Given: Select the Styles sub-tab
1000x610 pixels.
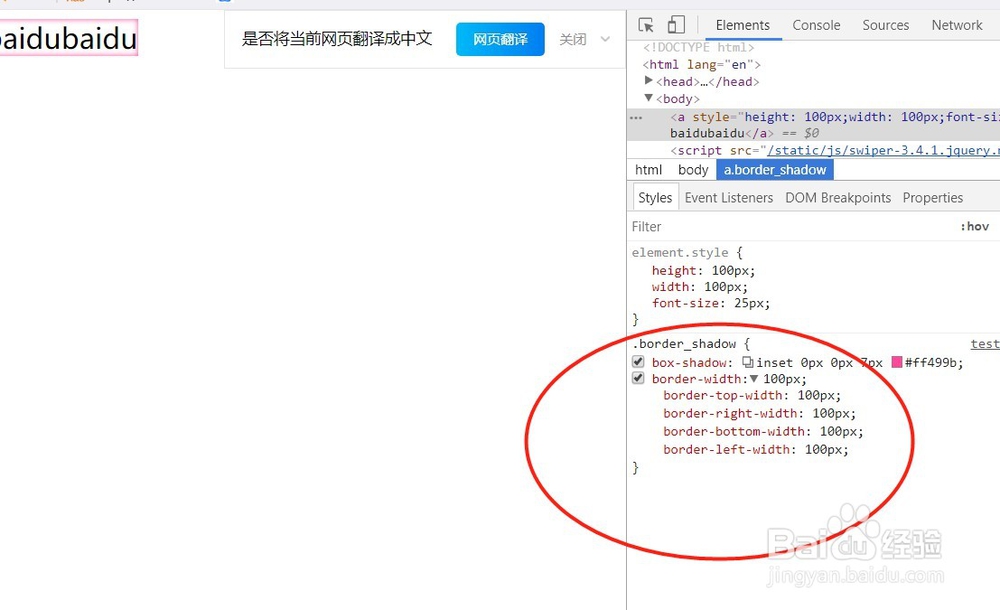Looking at the screenshot, I should pyautogui.click(x=655, y=198).
